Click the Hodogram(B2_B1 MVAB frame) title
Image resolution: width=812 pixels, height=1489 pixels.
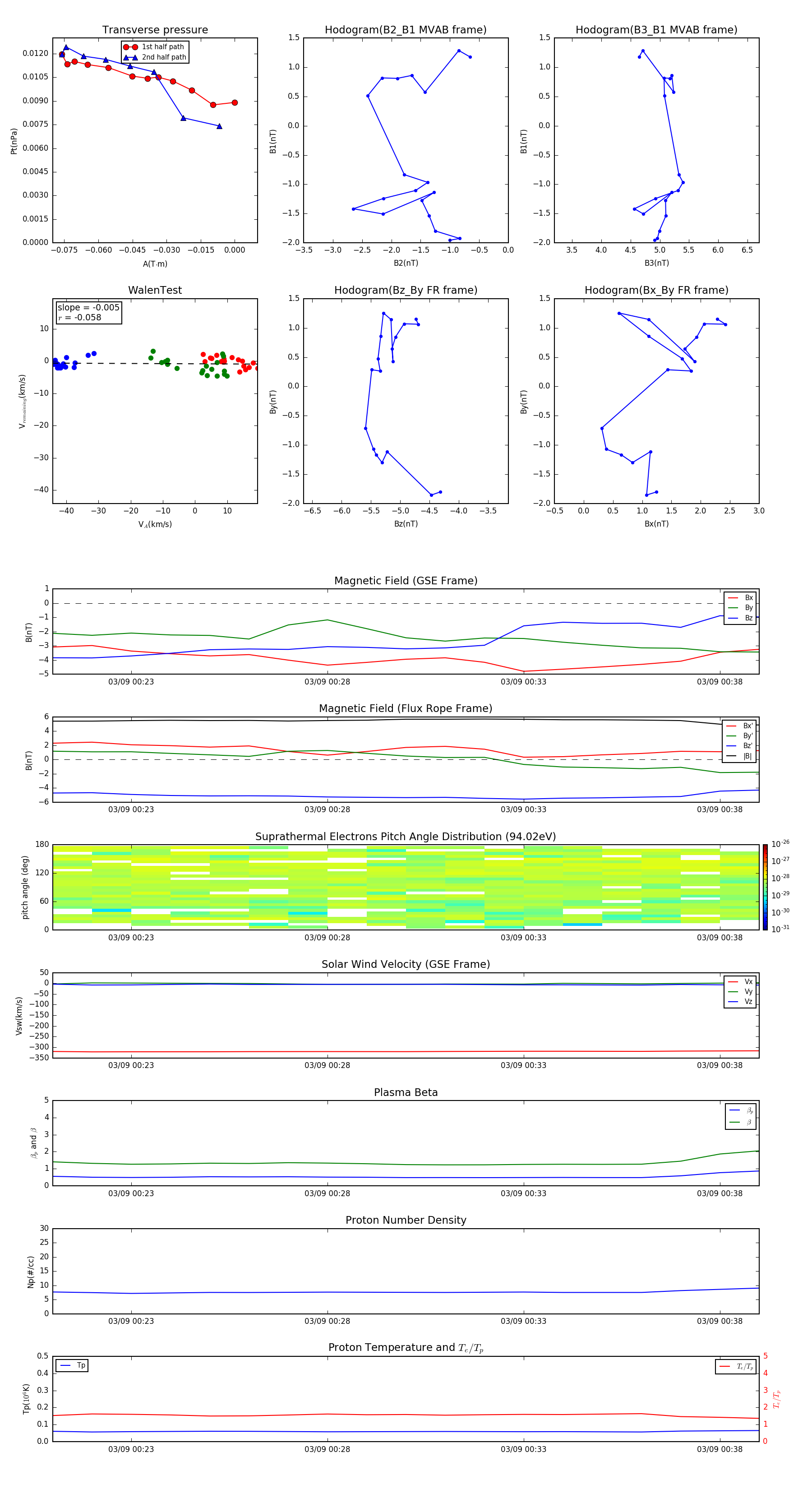click(x=406, y=30)
